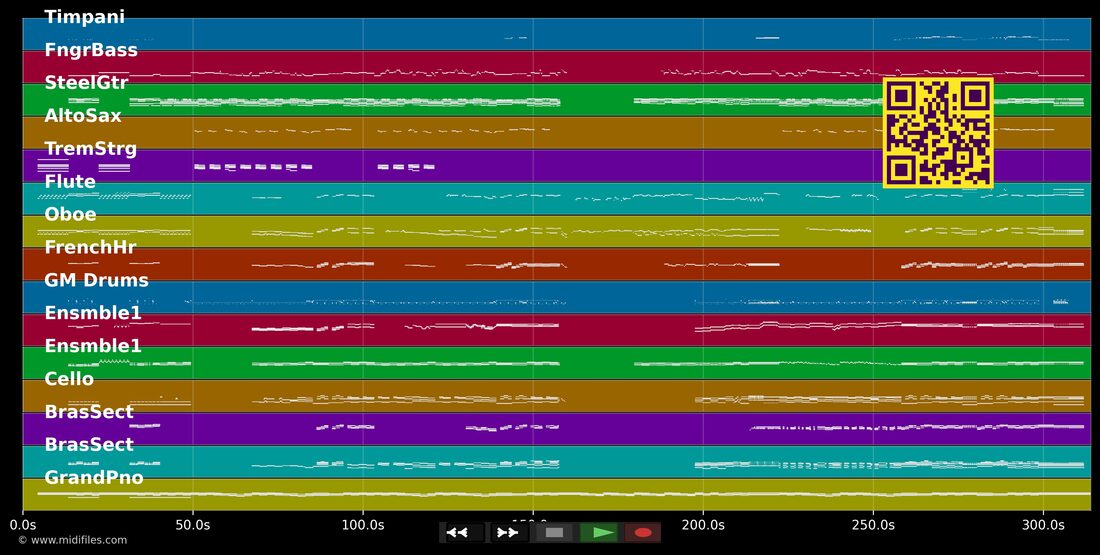The height and width of the screenshot is (555, 1100).
Task: Select the AltoSax track label
Action: pos(83,116)
